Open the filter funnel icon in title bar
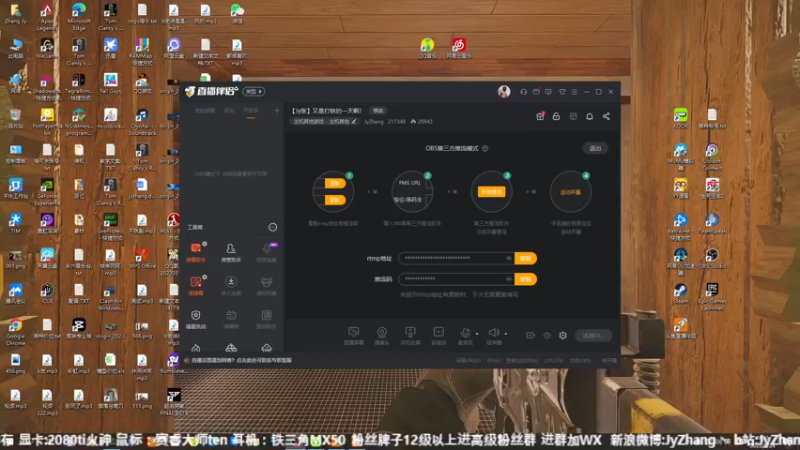Viewport: 800px width, 450px height. (x=562, y=92)
